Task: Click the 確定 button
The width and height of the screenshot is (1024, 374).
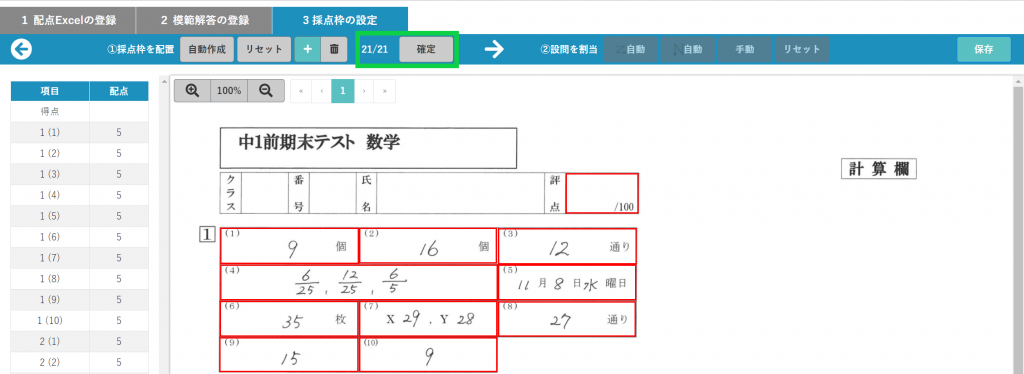Action: pos(426,50)
